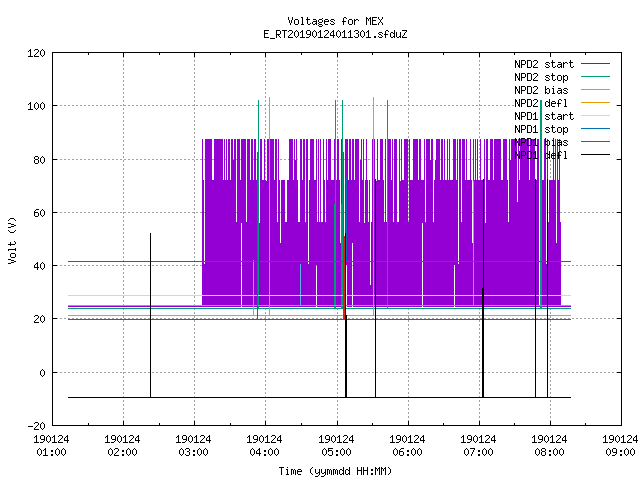Click the 'NPD1 defl' legend label
The image size is (640, 480).
541,155
